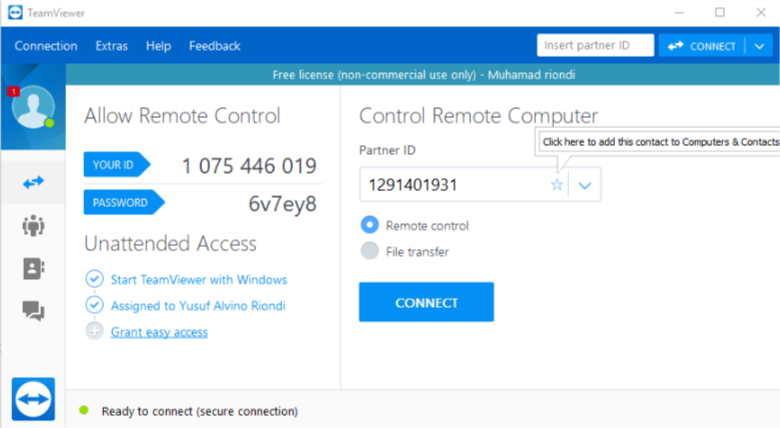The height and width of the screenshot is (428, 780).
Task: Click the large blue CONNECT button
Action: point(426,302)
